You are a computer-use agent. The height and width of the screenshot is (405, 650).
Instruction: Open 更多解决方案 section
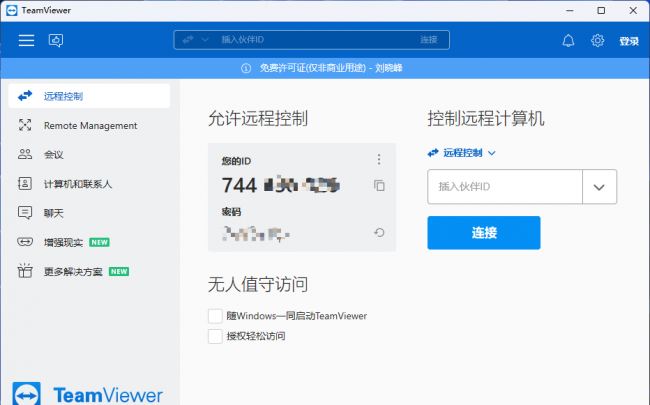[89, 272]
